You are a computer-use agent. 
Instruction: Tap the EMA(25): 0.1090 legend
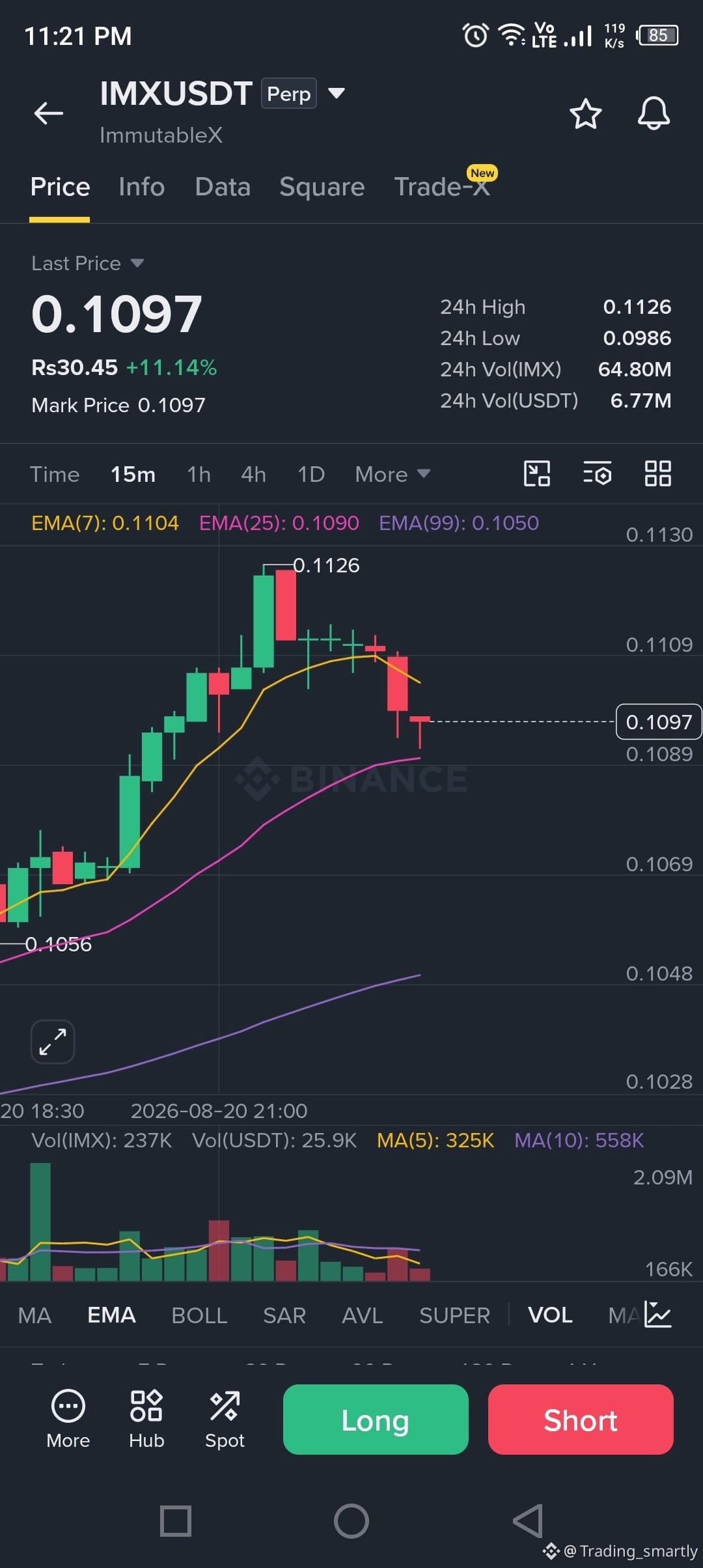pos(279,523)
